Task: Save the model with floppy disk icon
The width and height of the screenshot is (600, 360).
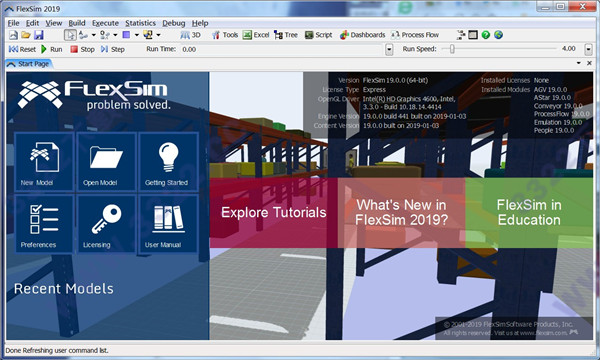Action: (39, 35)
